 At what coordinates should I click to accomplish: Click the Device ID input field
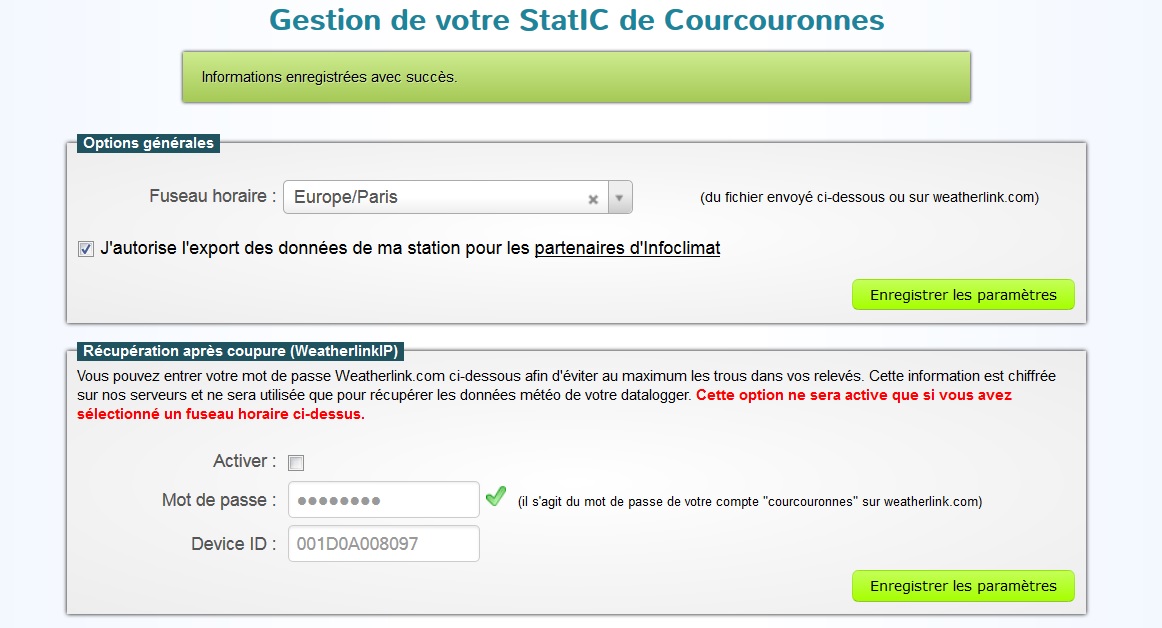[x=384, y=544]
